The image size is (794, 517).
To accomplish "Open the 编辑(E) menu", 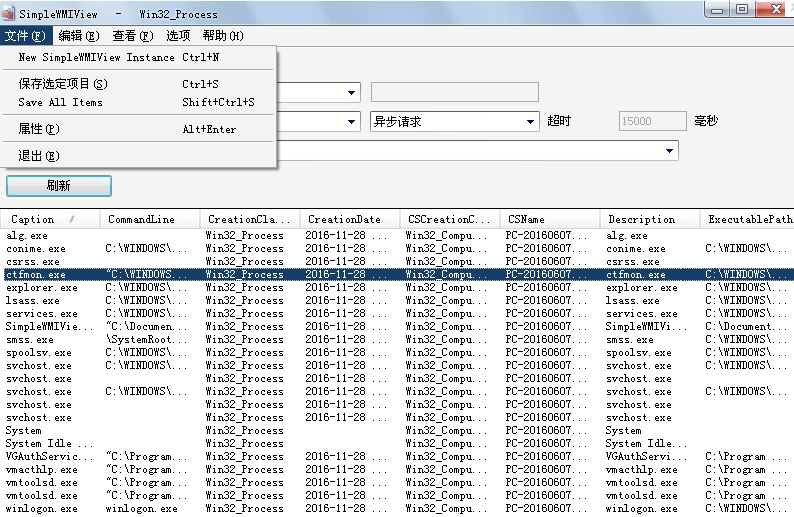I will pyautogui.click(x=79, y=36).
